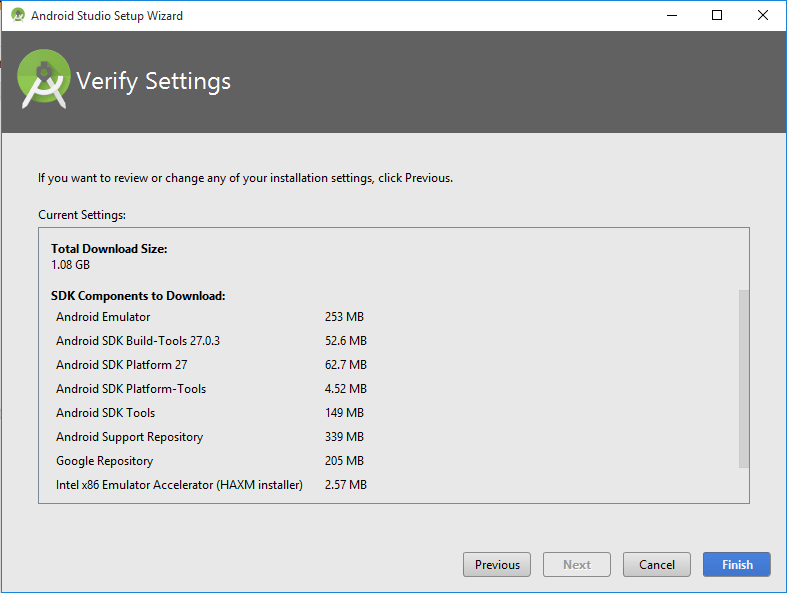Viewport: 787px width, 593px height.
Task: Click the Google Repository entry
Action: click(x=104, y=461)
